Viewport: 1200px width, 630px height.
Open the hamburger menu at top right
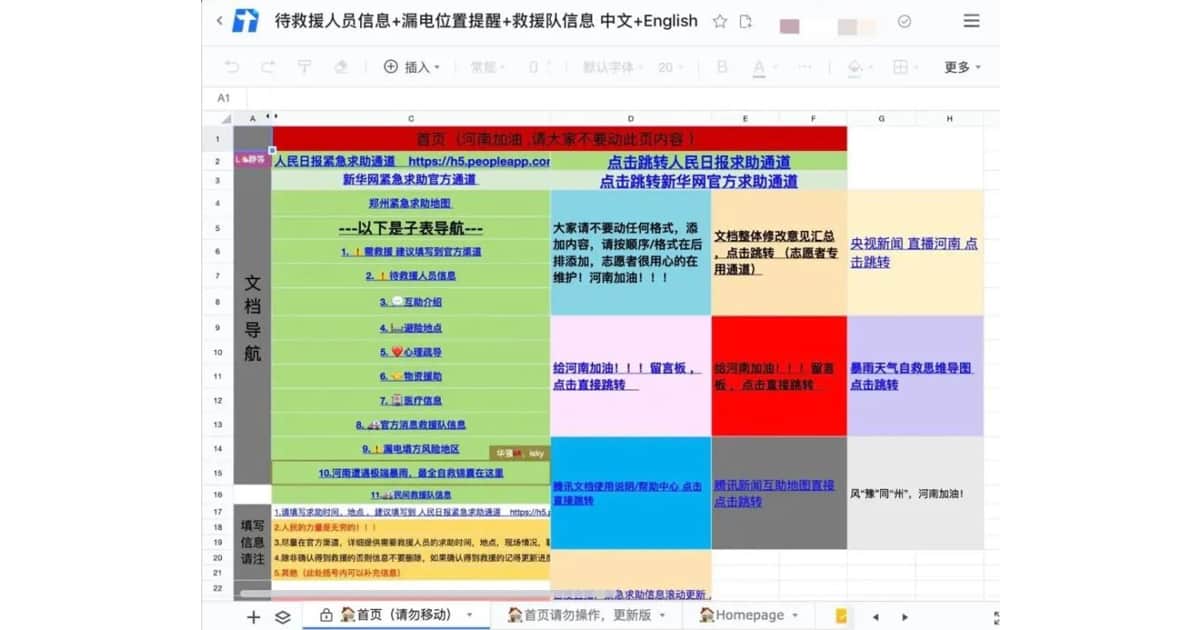tap(971, 21)
